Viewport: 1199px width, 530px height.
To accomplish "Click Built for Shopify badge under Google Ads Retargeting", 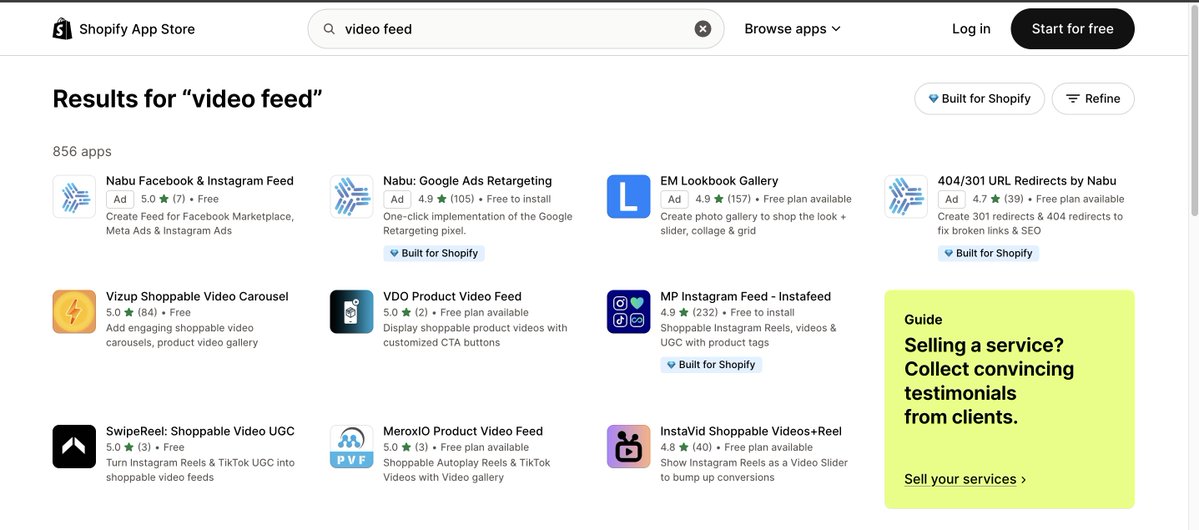I will pos(434,253).
